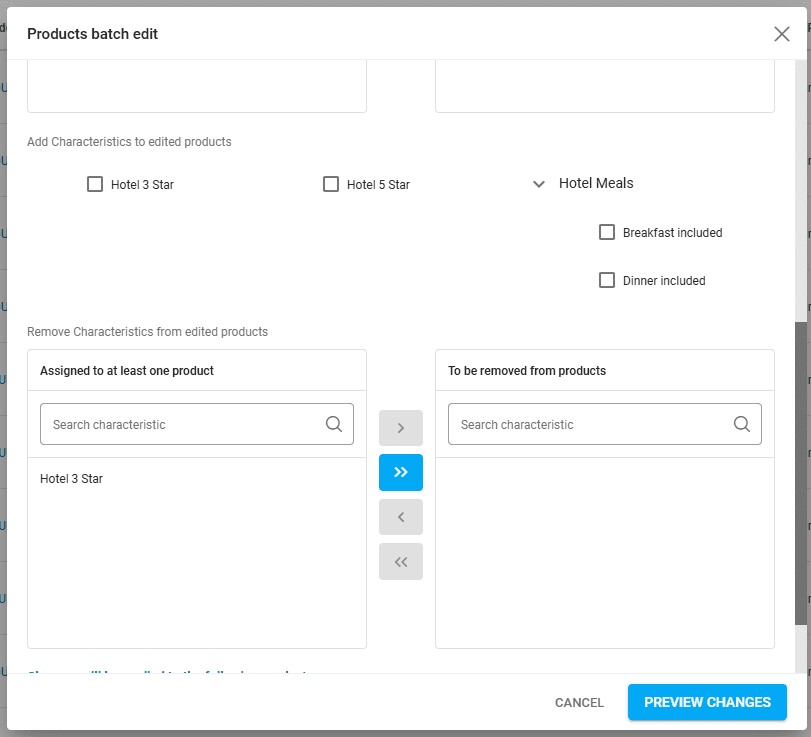Toggle the Dinner included checkbox
811x737 pixels.
coord(607,280)
